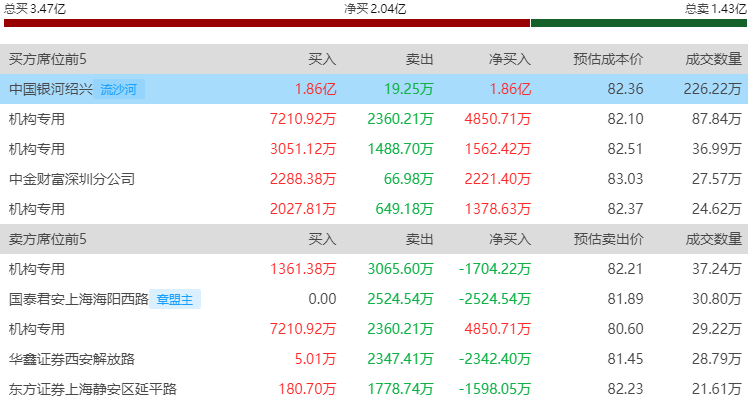Click 总卖 1.43亿 label
Screen dimensions: 750x401
click(716, 9)
